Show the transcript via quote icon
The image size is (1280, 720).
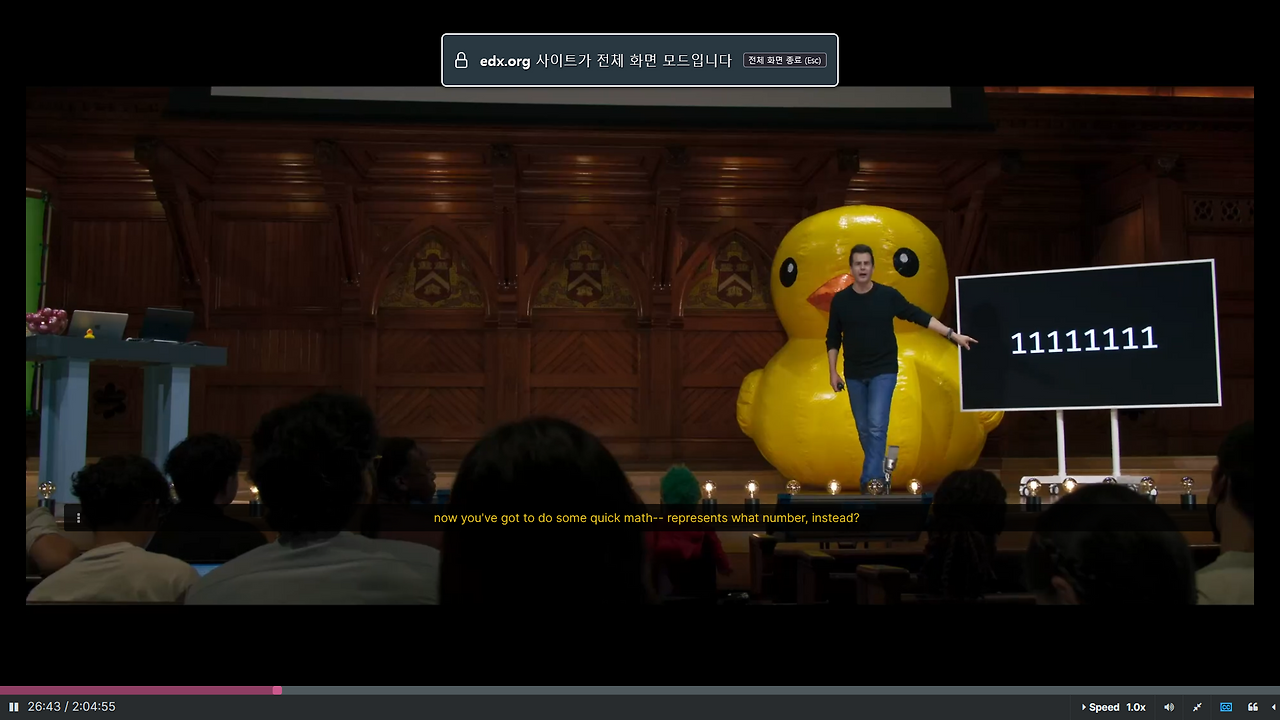1253,707
